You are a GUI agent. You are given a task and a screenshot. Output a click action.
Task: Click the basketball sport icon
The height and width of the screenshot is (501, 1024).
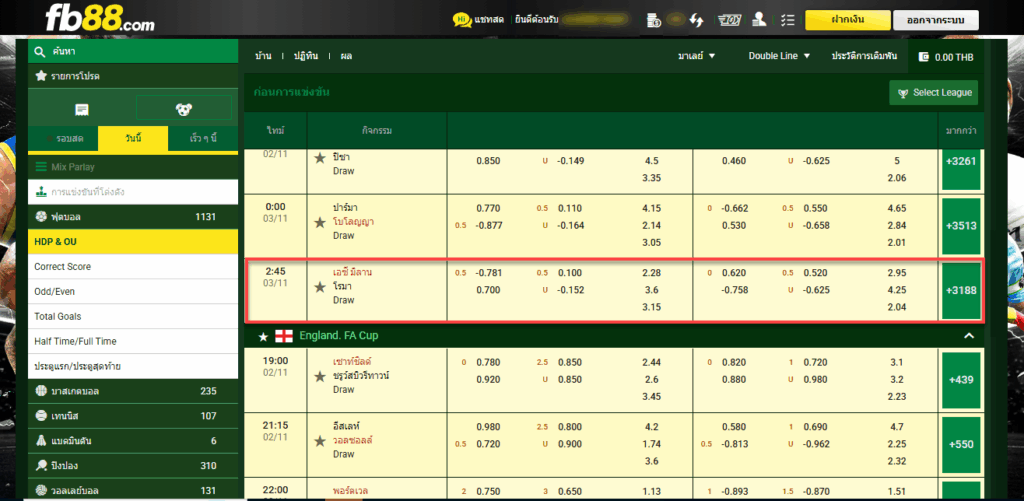(41, 391)
